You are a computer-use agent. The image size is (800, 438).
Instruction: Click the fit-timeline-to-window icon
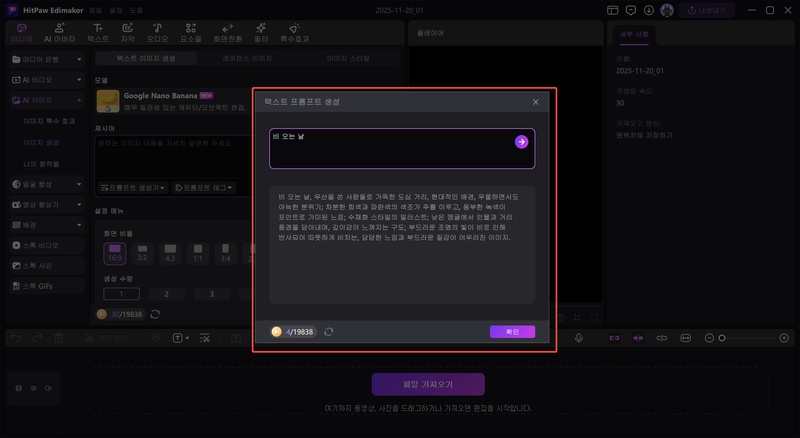686,338
